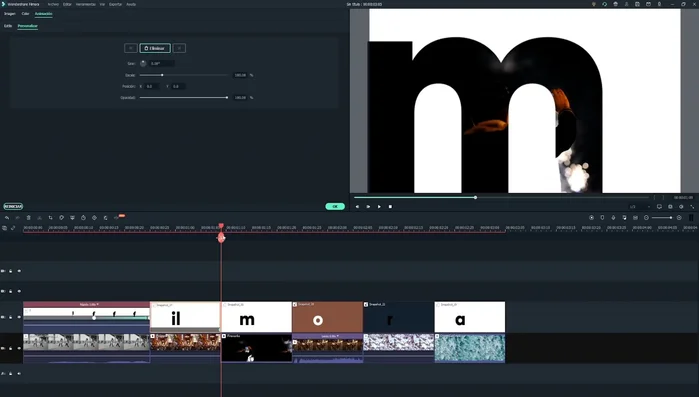Click the rotation dial knob

tap(143, 64)
